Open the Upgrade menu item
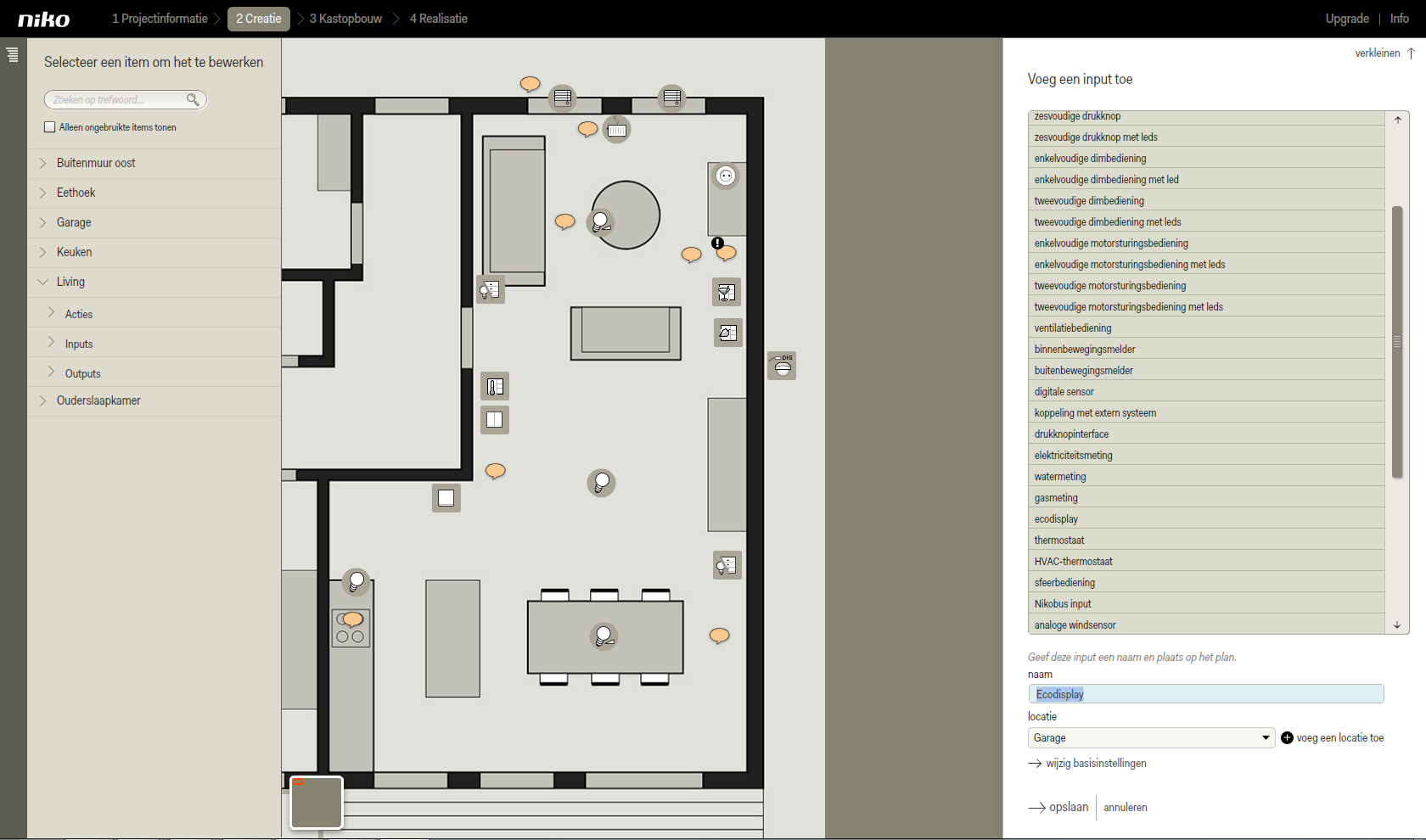 tap(1347, 19)
